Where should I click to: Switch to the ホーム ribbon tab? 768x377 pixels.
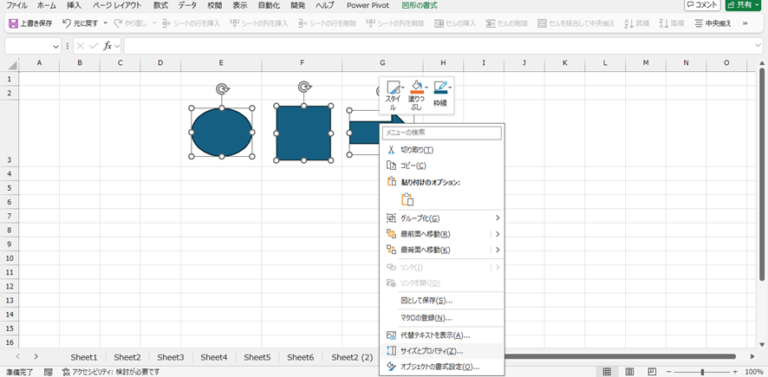[47, 6]
